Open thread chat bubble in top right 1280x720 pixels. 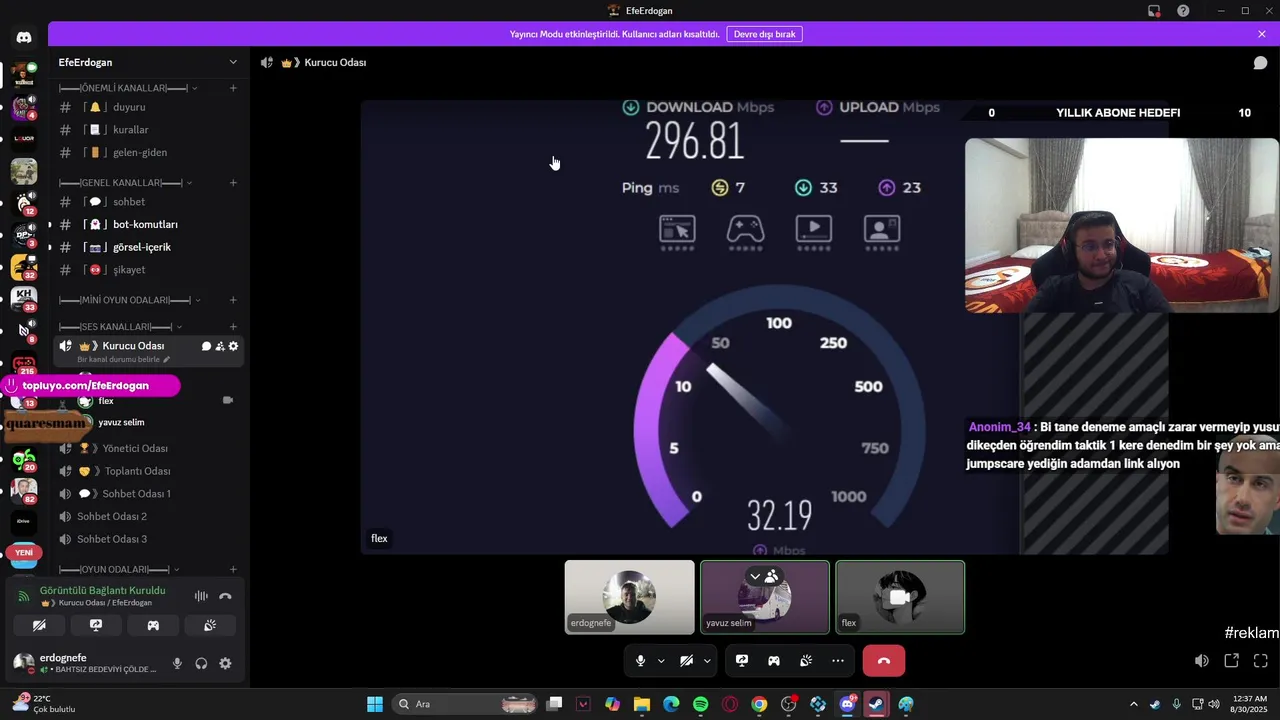1261,63
